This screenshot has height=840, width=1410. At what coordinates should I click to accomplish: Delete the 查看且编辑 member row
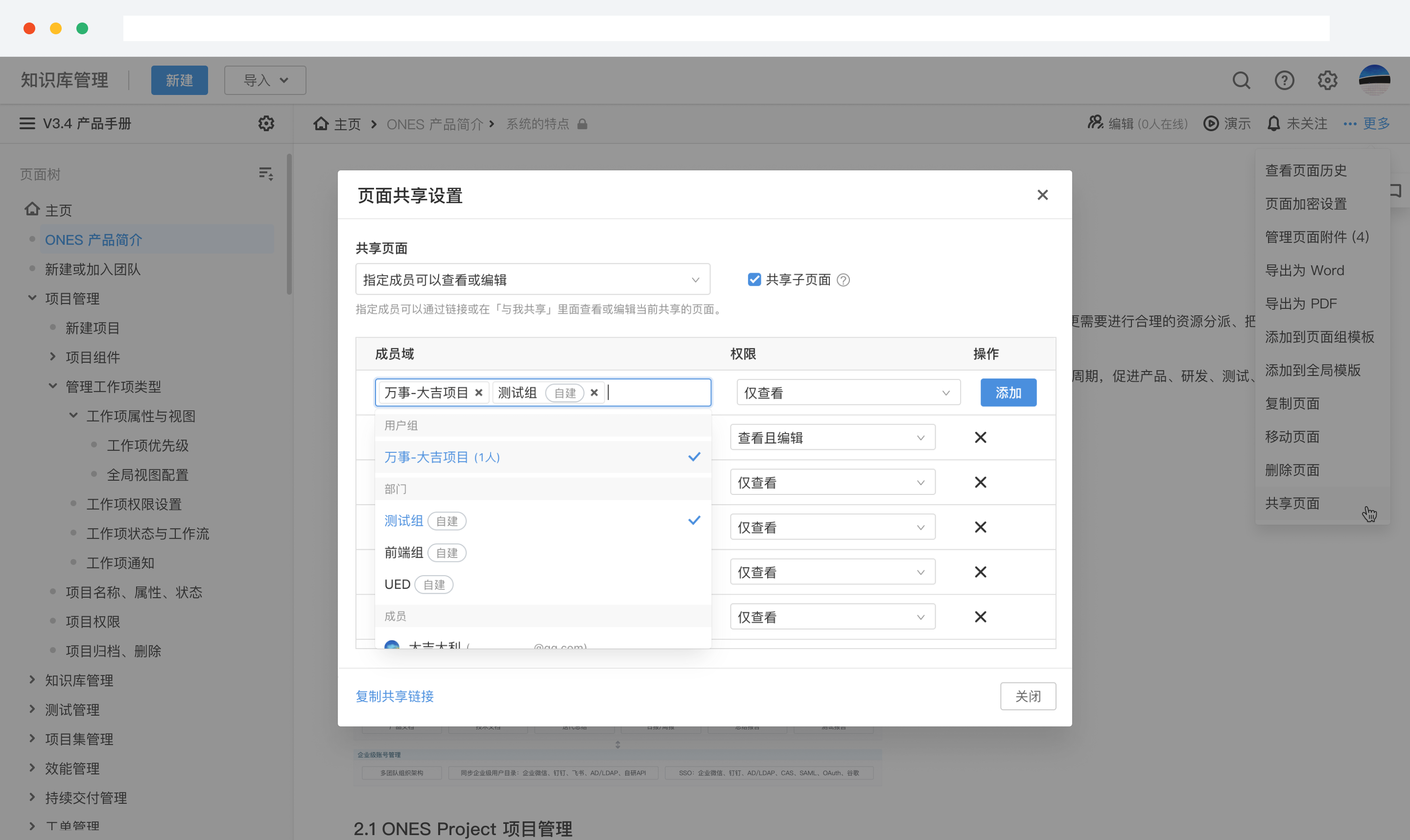pos(980,438)
